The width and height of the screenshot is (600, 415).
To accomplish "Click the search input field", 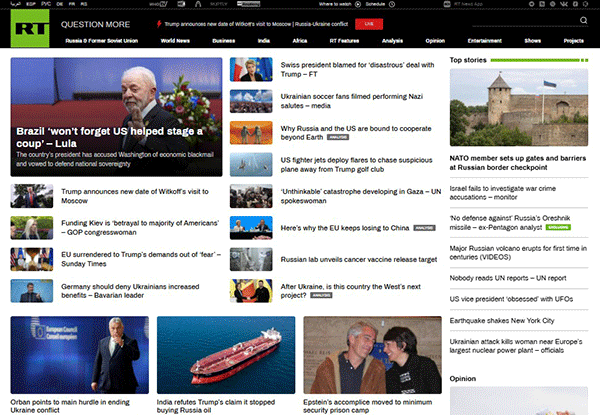I will tap(524, 21).
